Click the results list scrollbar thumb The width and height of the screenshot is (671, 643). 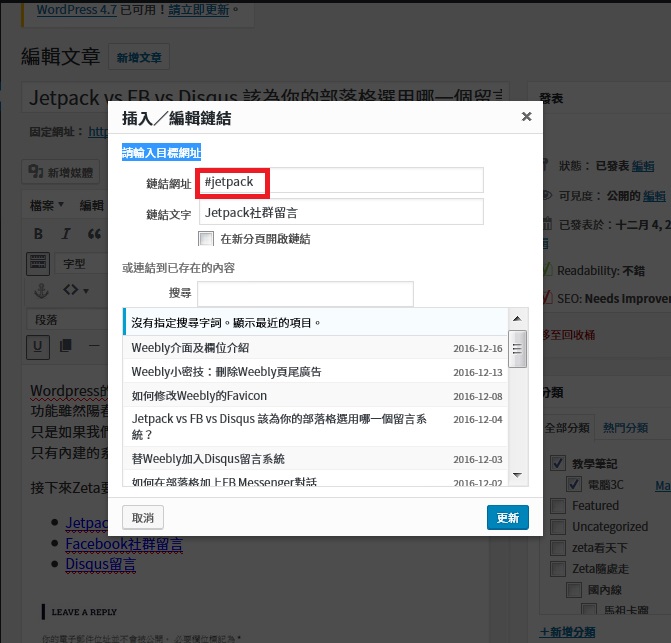[517, 349]
